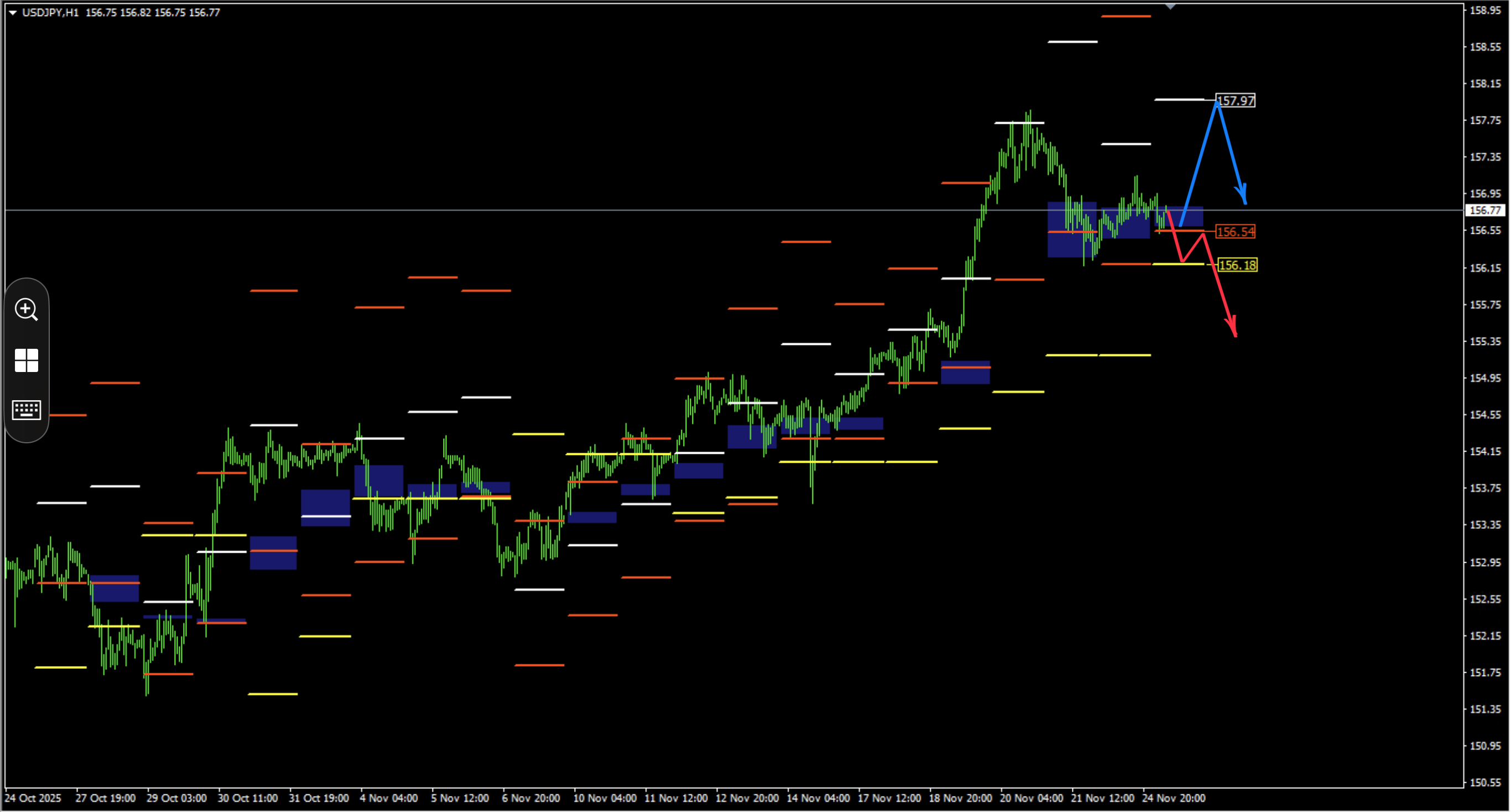Click the 21 Nov 12:00 time label
1511x812 pixels.
(x=1103, y=798)
